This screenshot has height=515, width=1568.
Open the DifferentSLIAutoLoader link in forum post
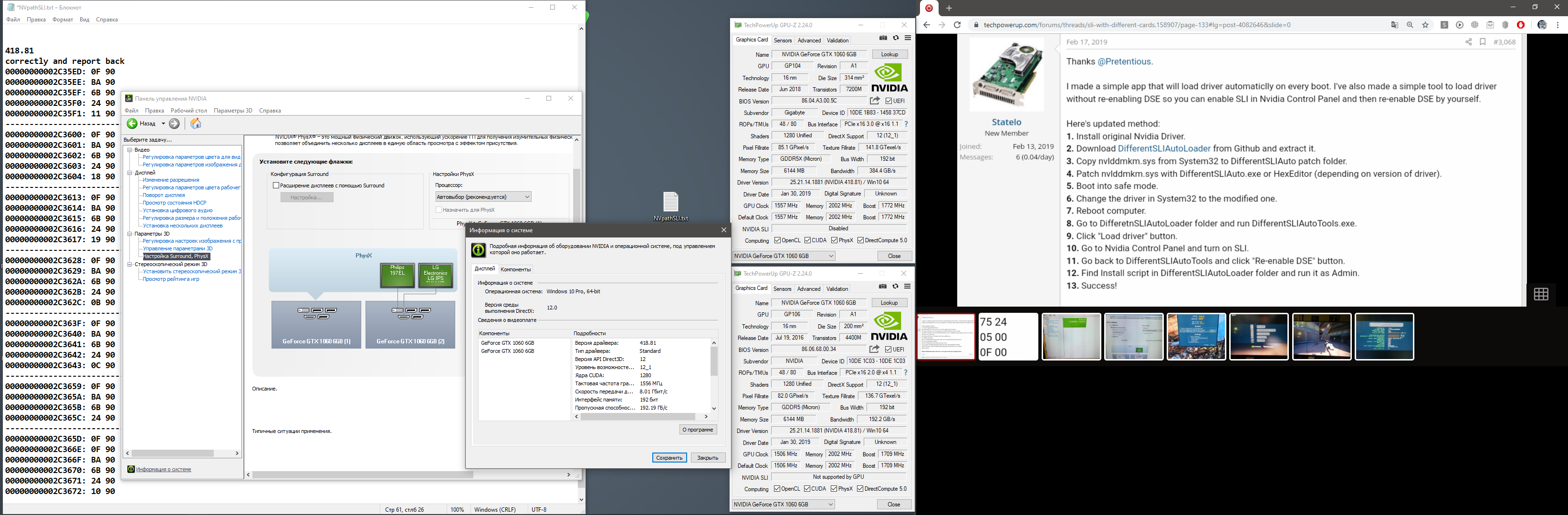pyautogui.click(x=1164, y=148)
